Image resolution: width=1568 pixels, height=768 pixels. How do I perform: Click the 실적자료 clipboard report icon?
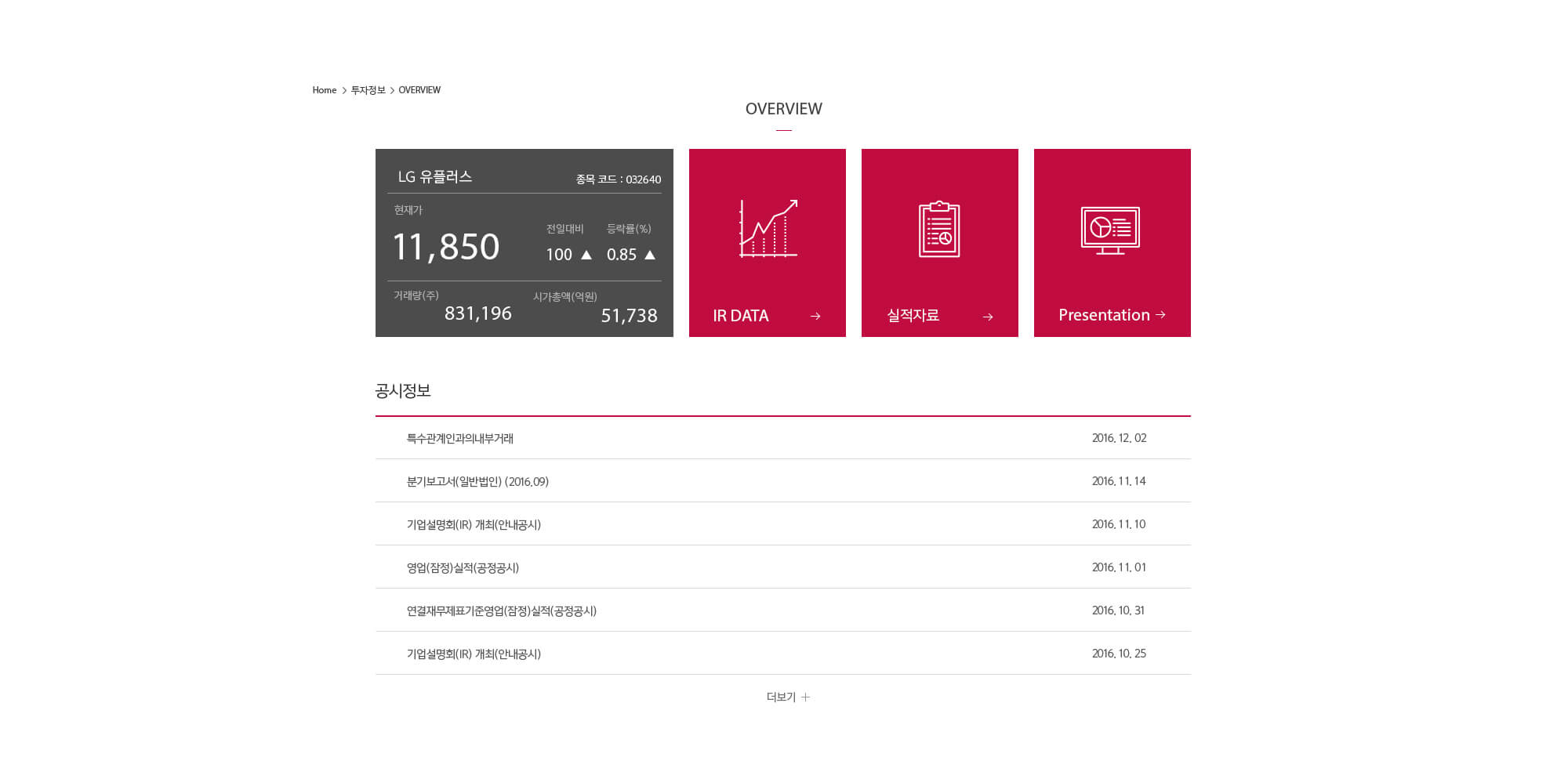pyautogui.click(x=939, y=229)
